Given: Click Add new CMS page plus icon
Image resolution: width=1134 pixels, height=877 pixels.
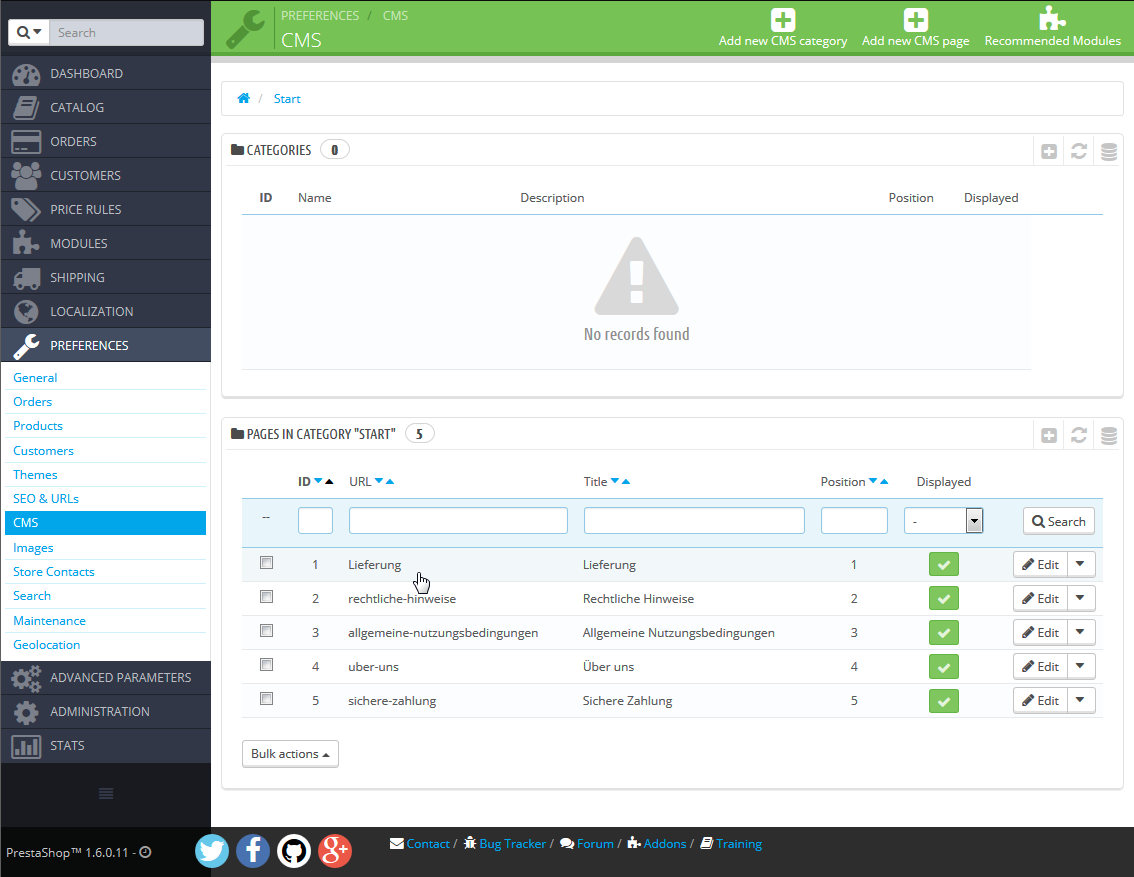Looking at the screenshot, I should pos(916,20).
